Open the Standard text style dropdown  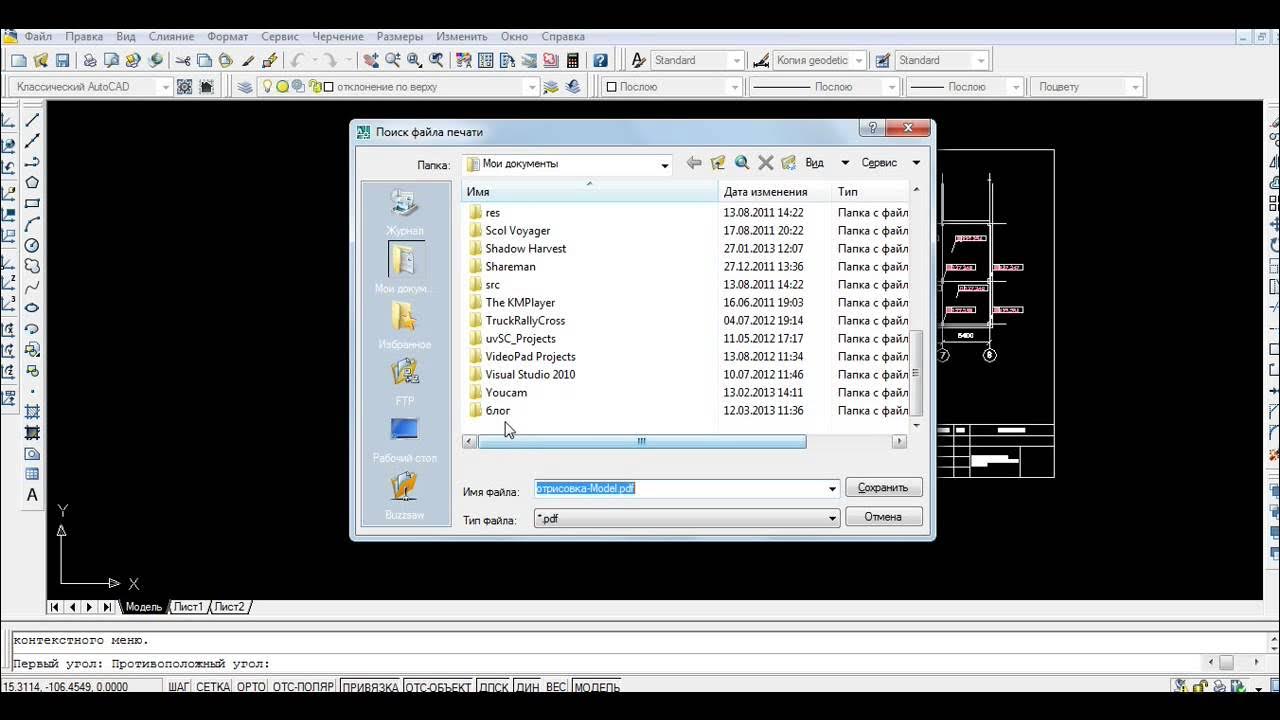pyautogui.click(x=737, y=61)
